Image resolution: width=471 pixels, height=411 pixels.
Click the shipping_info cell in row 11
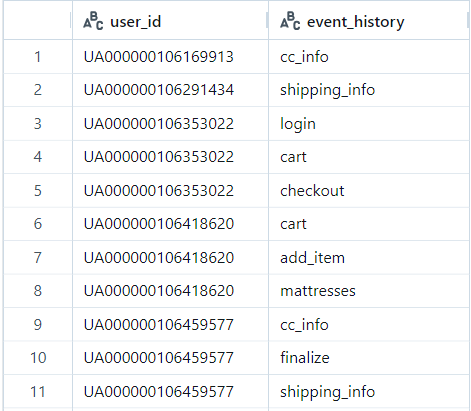pyautogui.click(x=369, y=392)
